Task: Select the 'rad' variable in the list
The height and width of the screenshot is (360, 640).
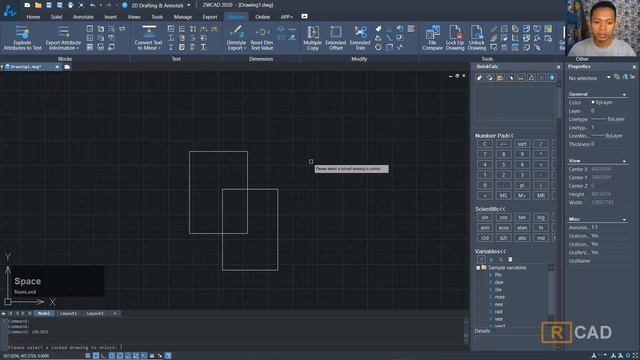Action: 498,312
